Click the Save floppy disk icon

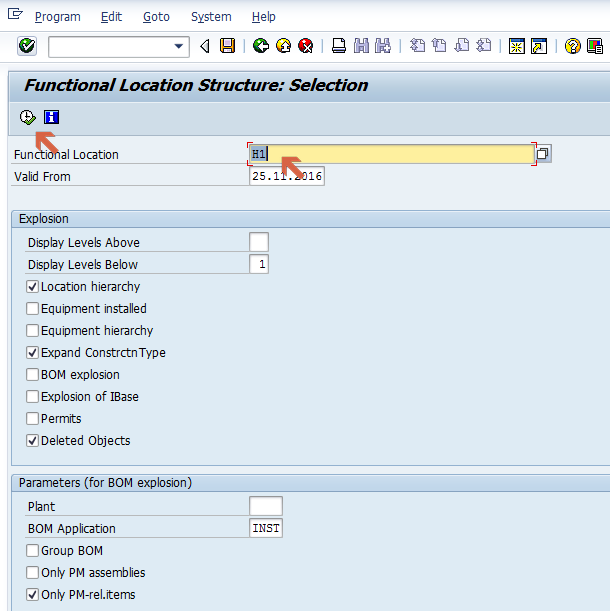(228, 46)
